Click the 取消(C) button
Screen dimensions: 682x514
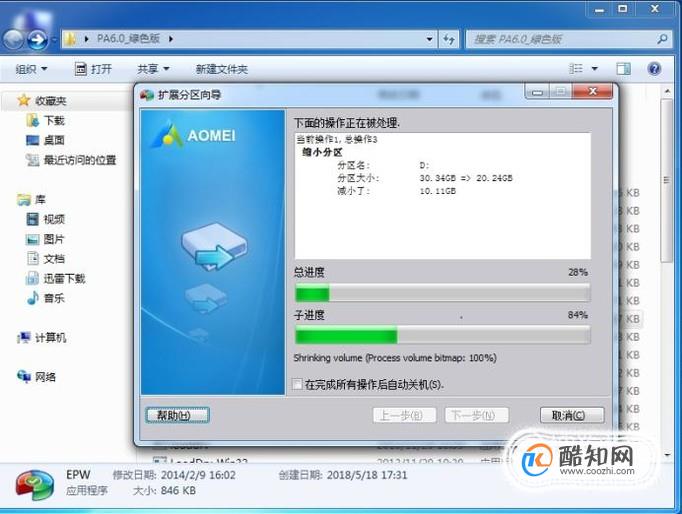(572, 415)
